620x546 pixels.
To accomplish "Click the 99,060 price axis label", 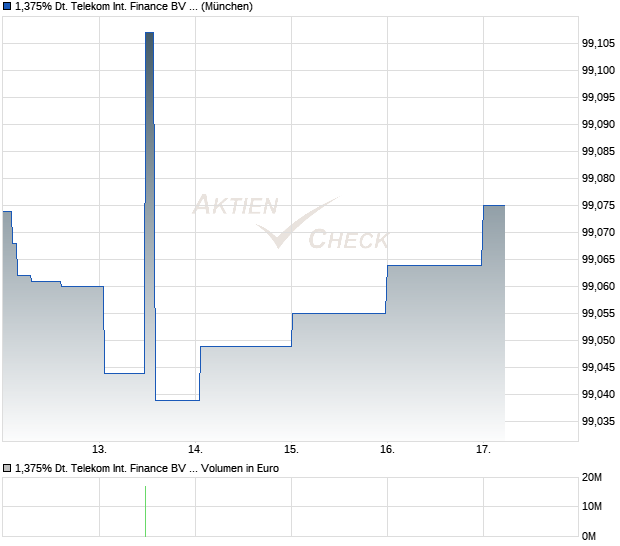I will (598, 286).
